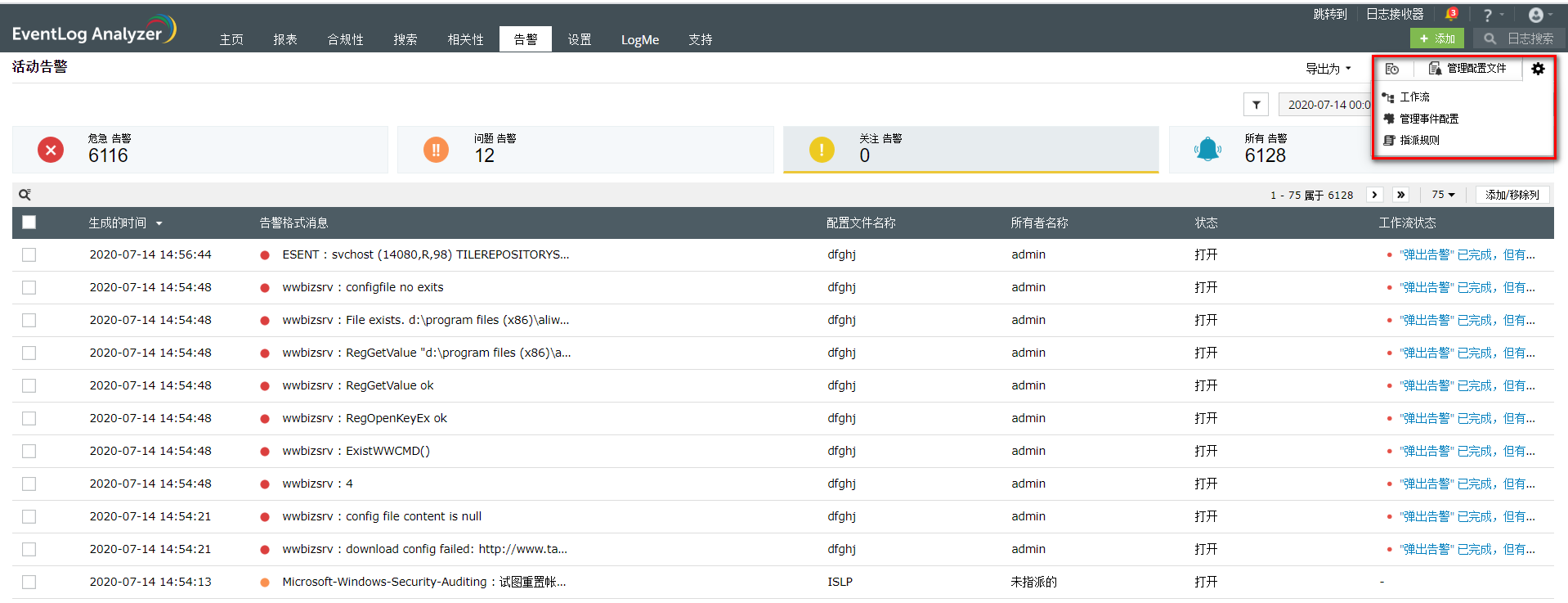Open the notification bell with 3 alerts
Screen dimensions: 1568x603
(x=1451, y=15)
